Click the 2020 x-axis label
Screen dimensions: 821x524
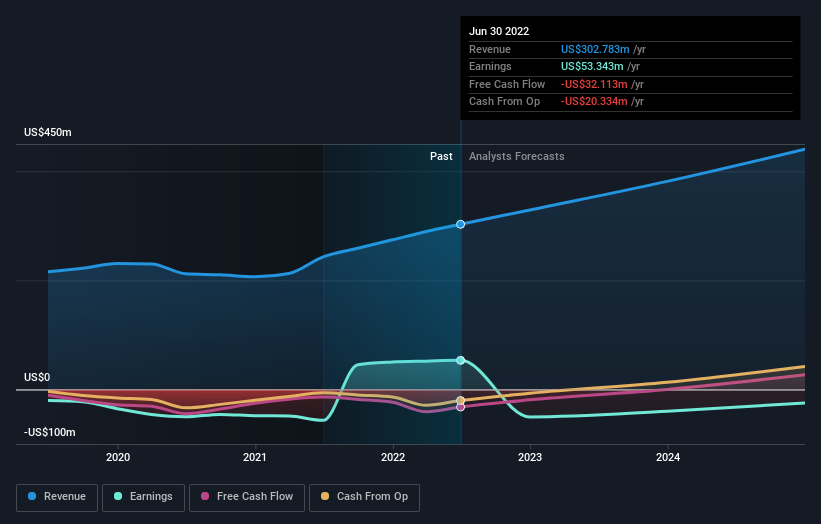(118, 457)
